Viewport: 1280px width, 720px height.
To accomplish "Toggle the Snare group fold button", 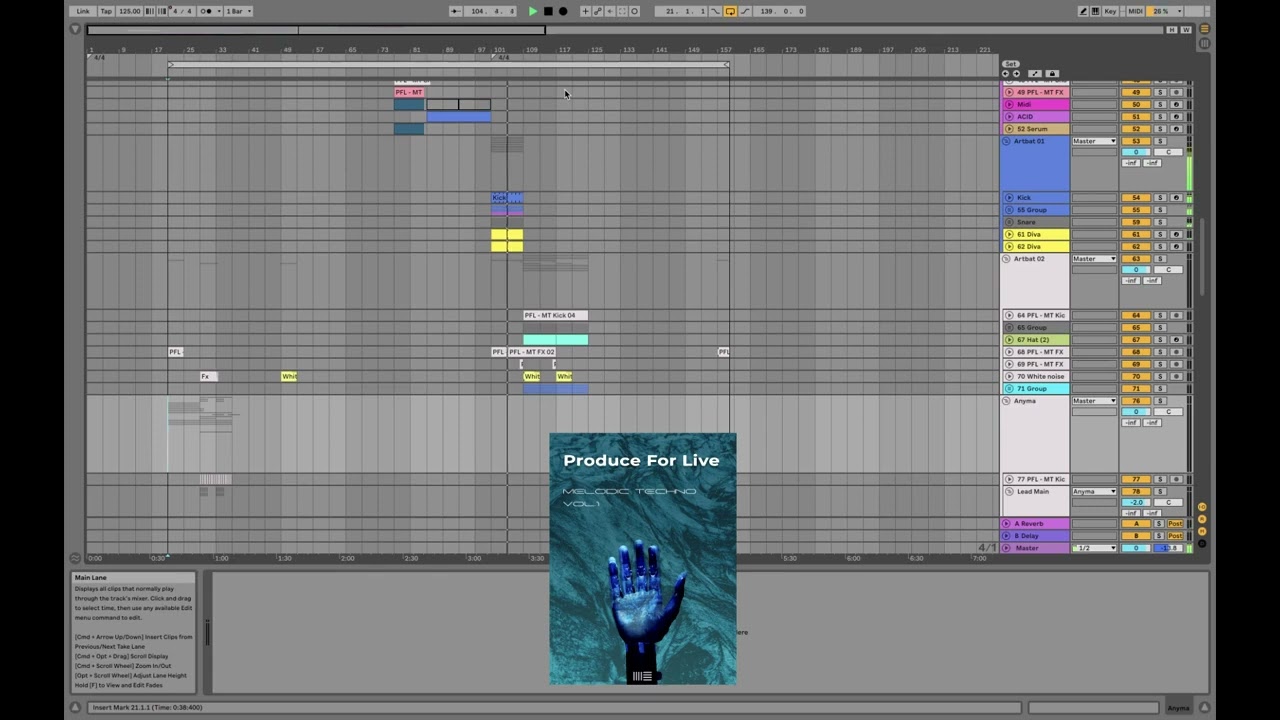I will click(x=1007, y=222).
